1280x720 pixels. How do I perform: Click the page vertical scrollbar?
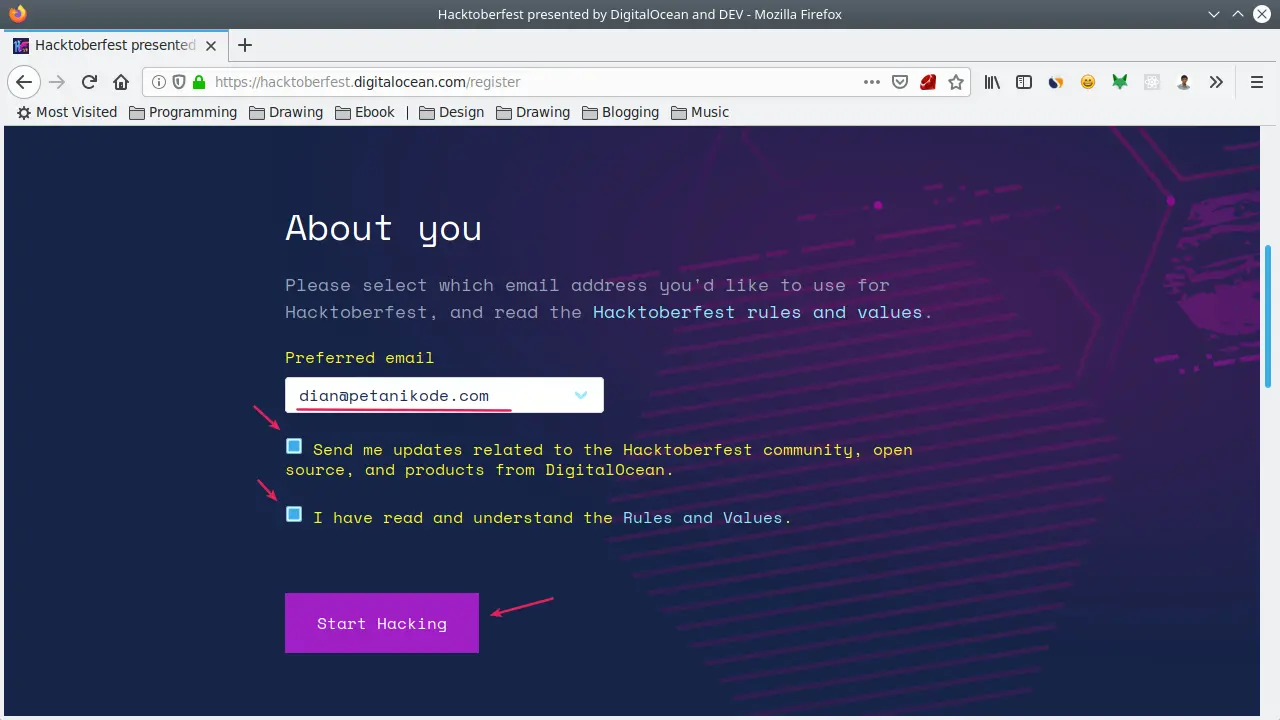[x=1268, y=317]
